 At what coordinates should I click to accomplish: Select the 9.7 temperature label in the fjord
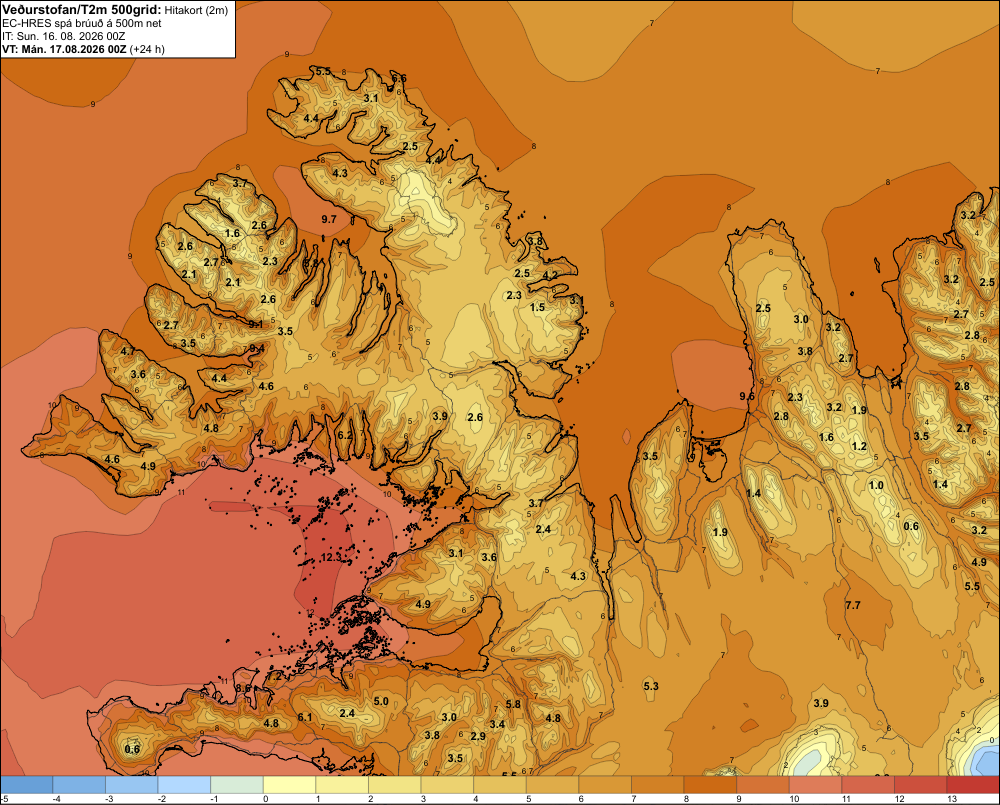click(x=329, y=219)
